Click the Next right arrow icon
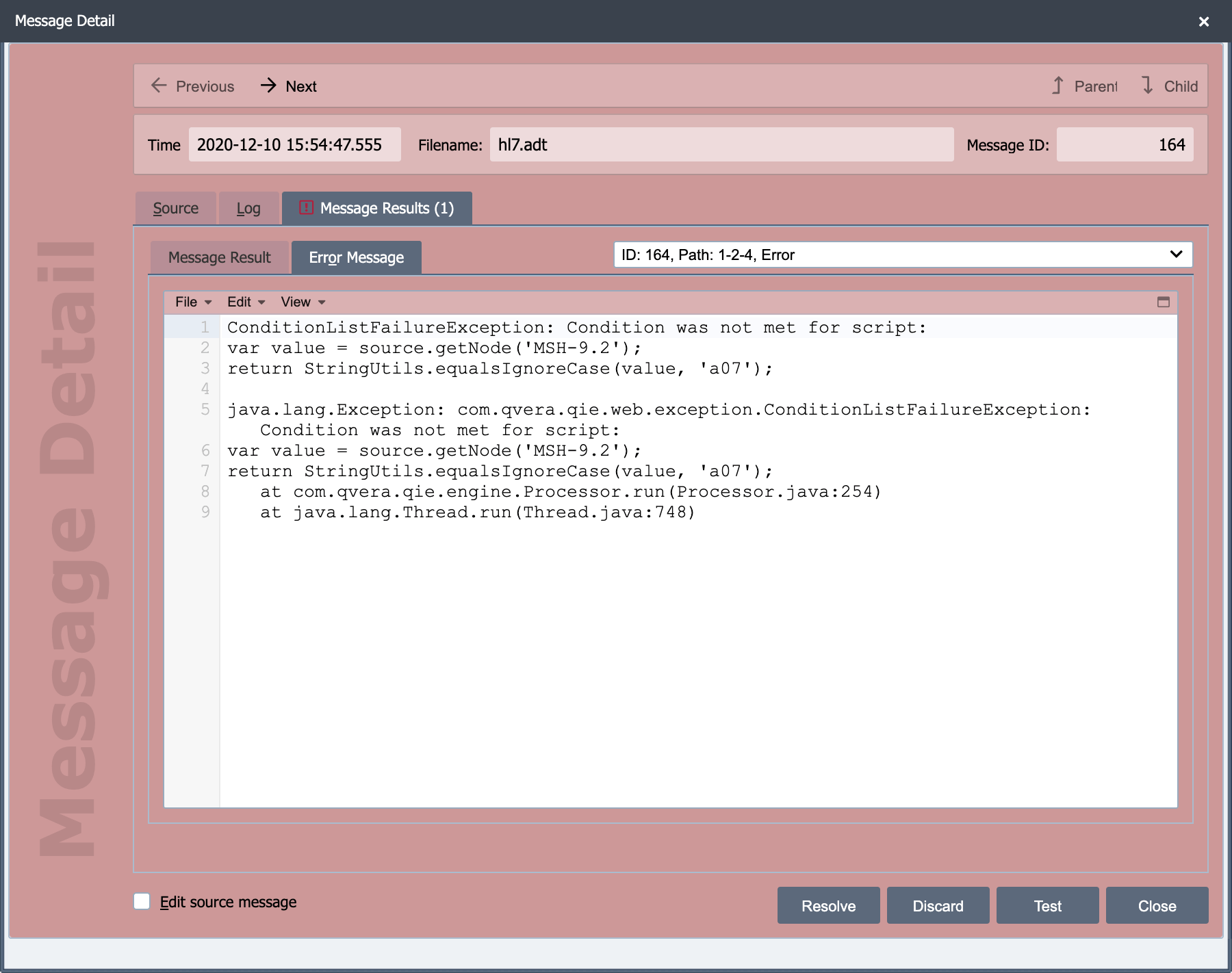 pos(268,86)
